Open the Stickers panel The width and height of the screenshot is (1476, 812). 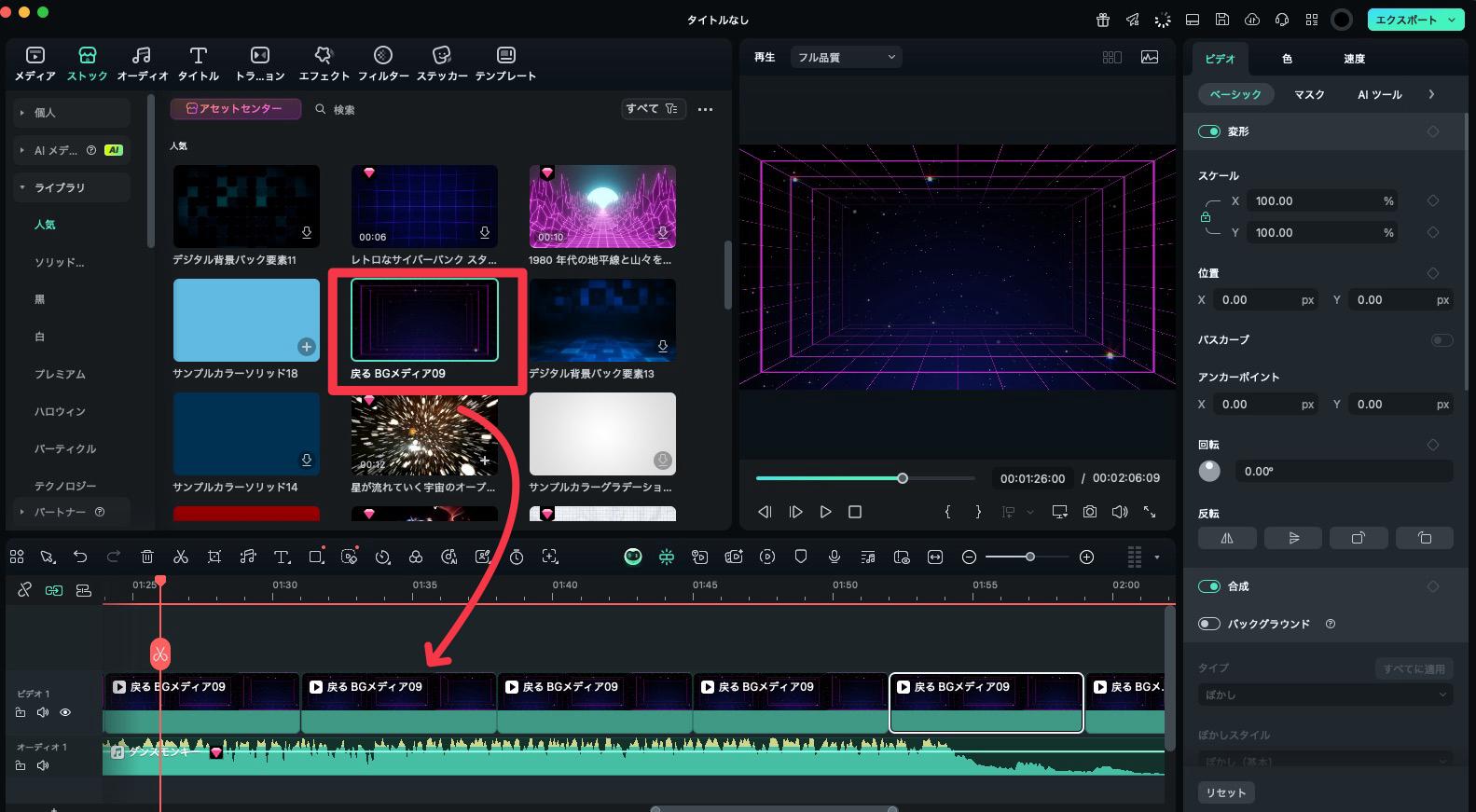442,63
